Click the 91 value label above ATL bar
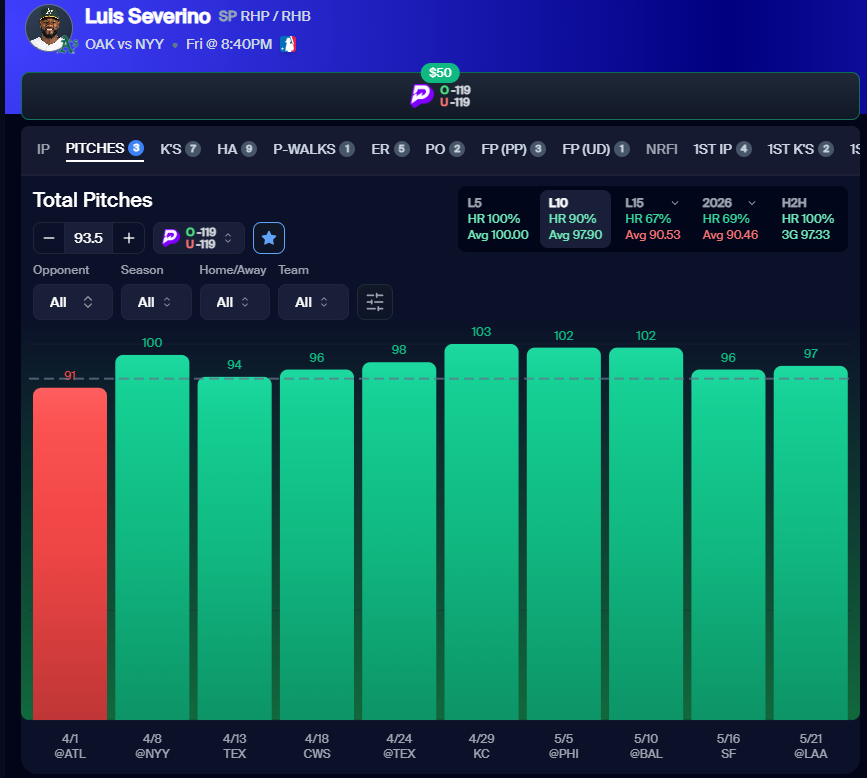This screenshot has width=867, height=778. tap(70, 375)
